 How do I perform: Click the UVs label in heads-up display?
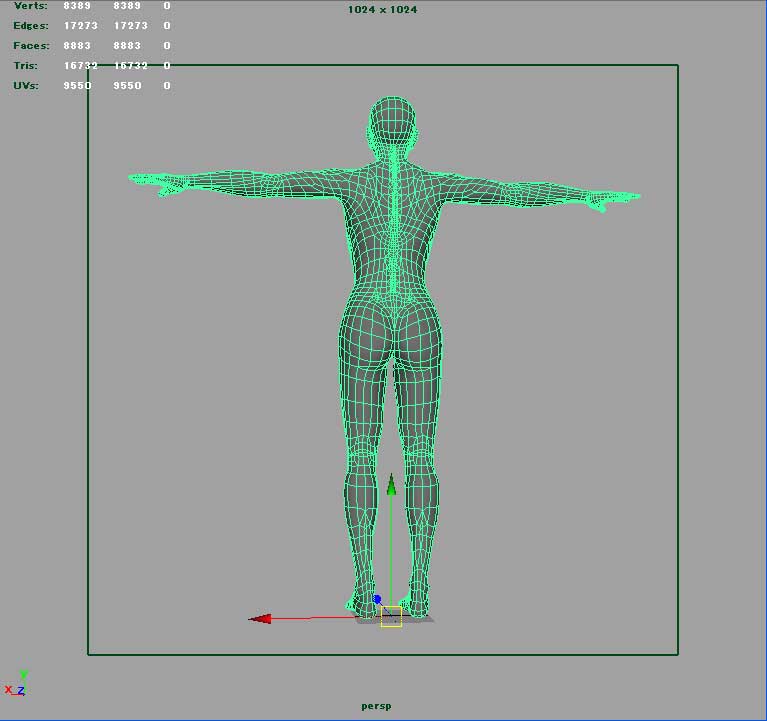[27, 86]
